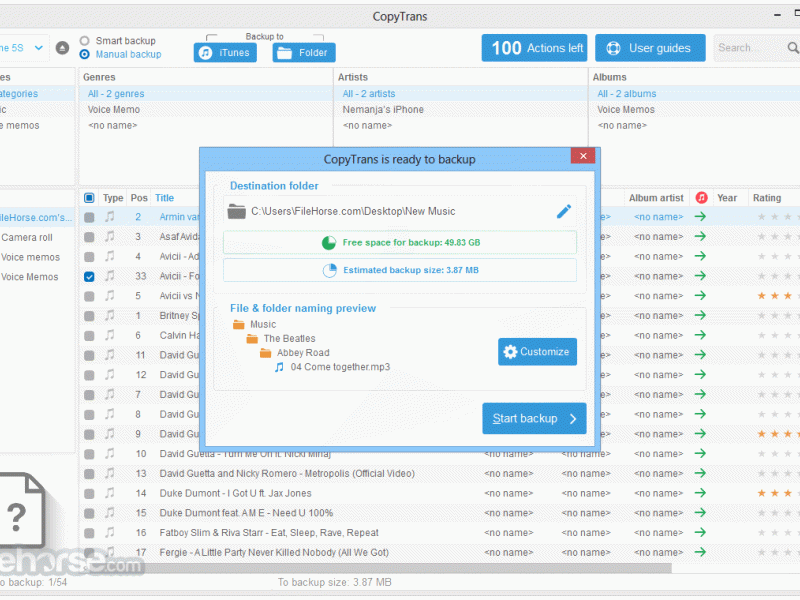
Task: Click the destination folder icon
Action: (x=236, y=211)
